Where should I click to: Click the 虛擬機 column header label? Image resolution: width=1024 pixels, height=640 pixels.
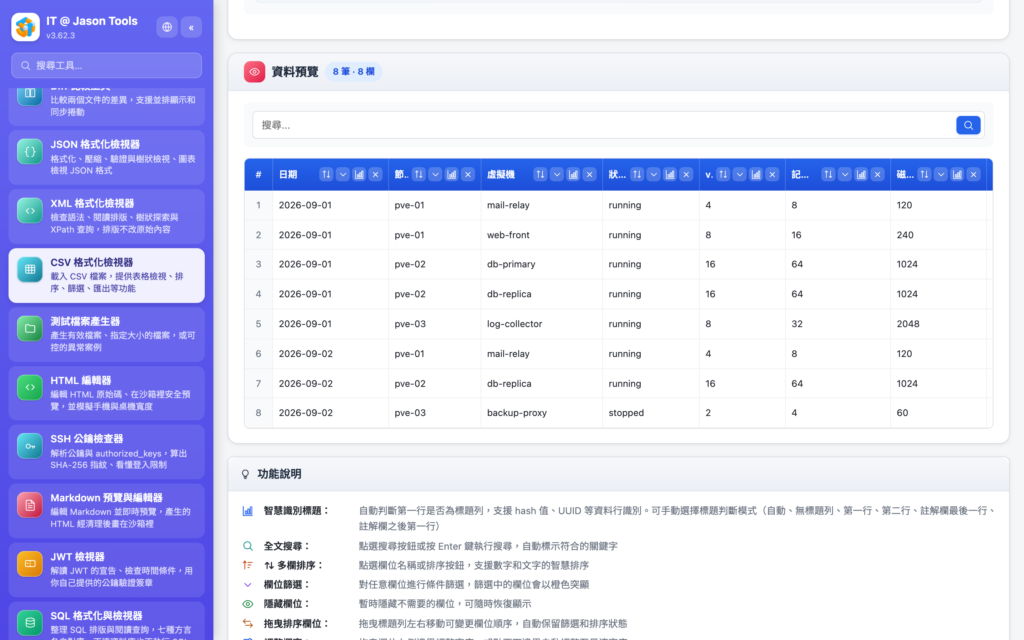tap(501, 174)
